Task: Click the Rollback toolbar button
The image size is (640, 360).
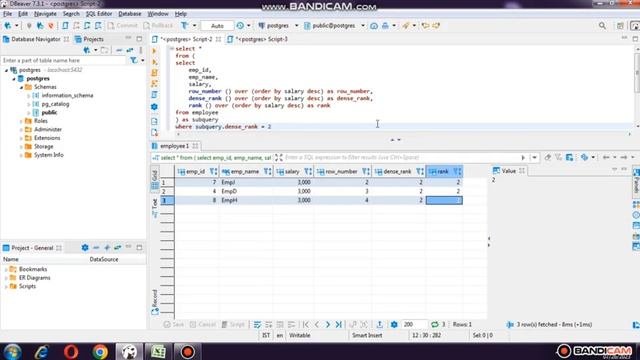Action: click(158, 25)
